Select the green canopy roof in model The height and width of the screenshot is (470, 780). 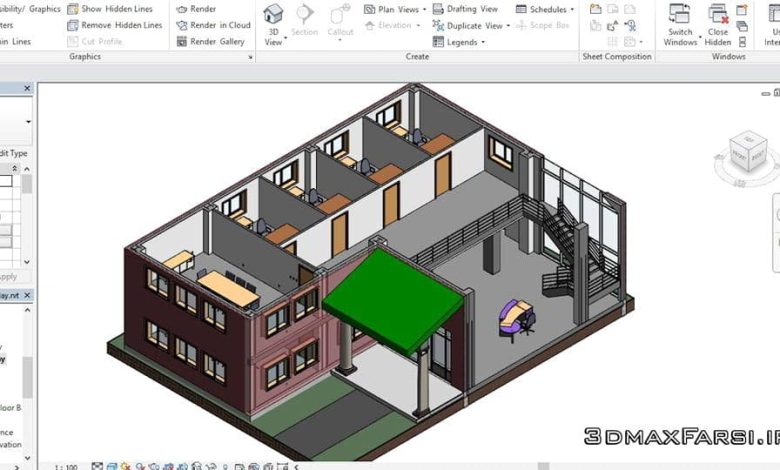click(393, 300)
